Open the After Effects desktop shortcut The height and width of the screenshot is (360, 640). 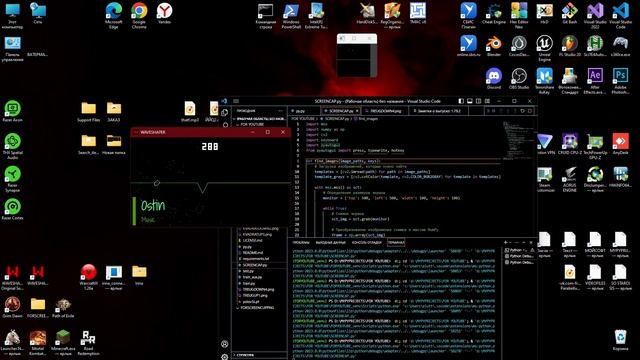click(x=595, y=81)
